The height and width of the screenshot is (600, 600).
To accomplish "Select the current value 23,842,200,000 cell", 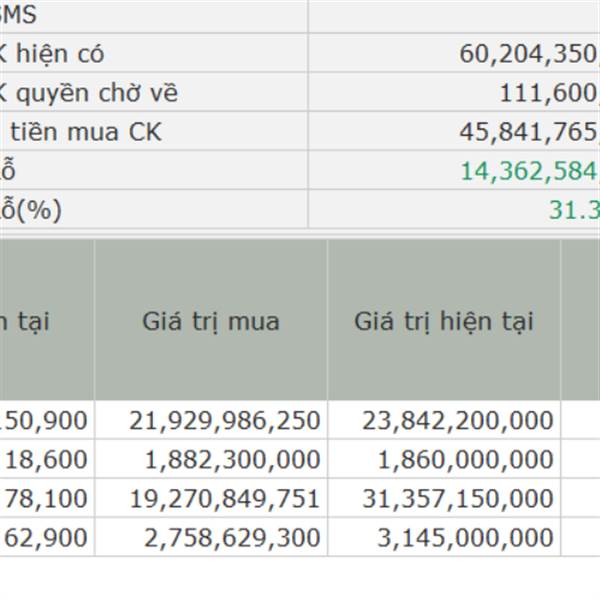I will point(444,420).
